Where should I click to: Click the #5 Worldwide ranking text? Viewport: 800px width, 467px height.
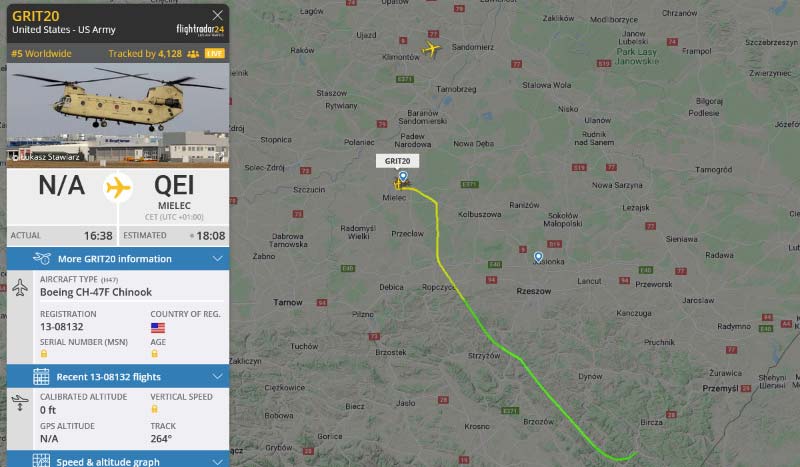[41, 54]
